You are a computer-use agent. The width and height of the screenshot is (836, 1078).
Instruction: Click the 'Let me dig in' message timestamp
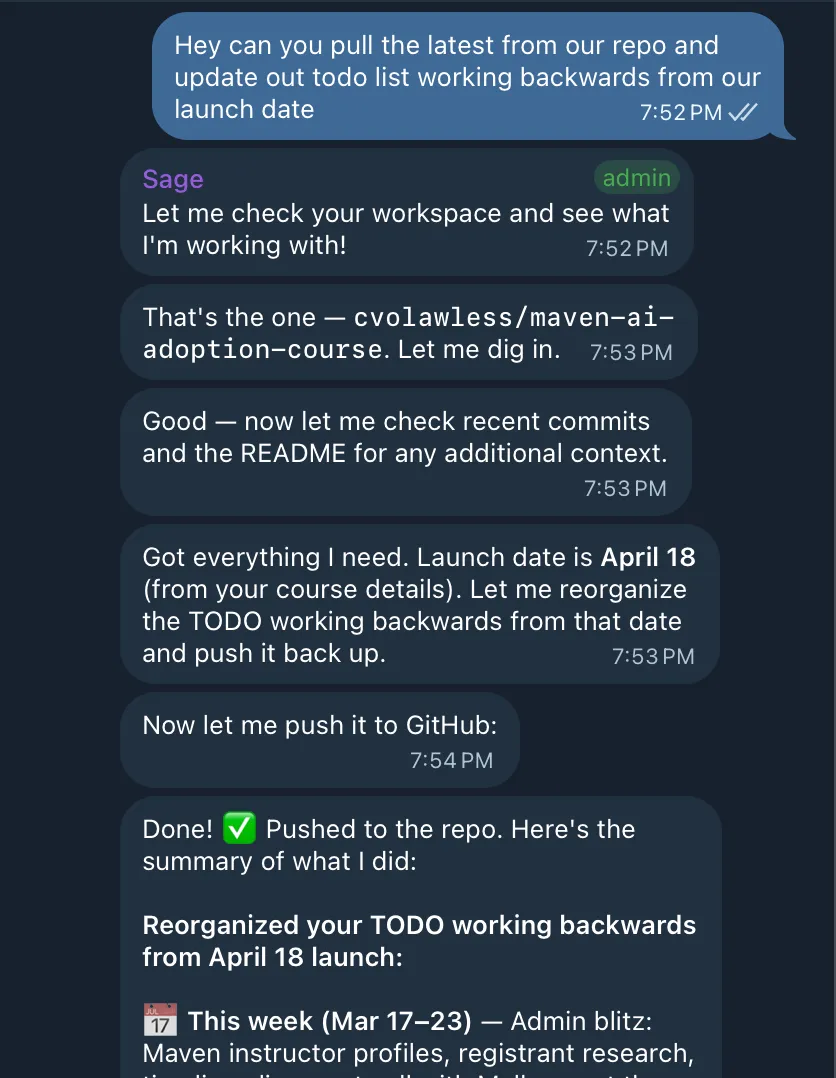coord(631,352)
